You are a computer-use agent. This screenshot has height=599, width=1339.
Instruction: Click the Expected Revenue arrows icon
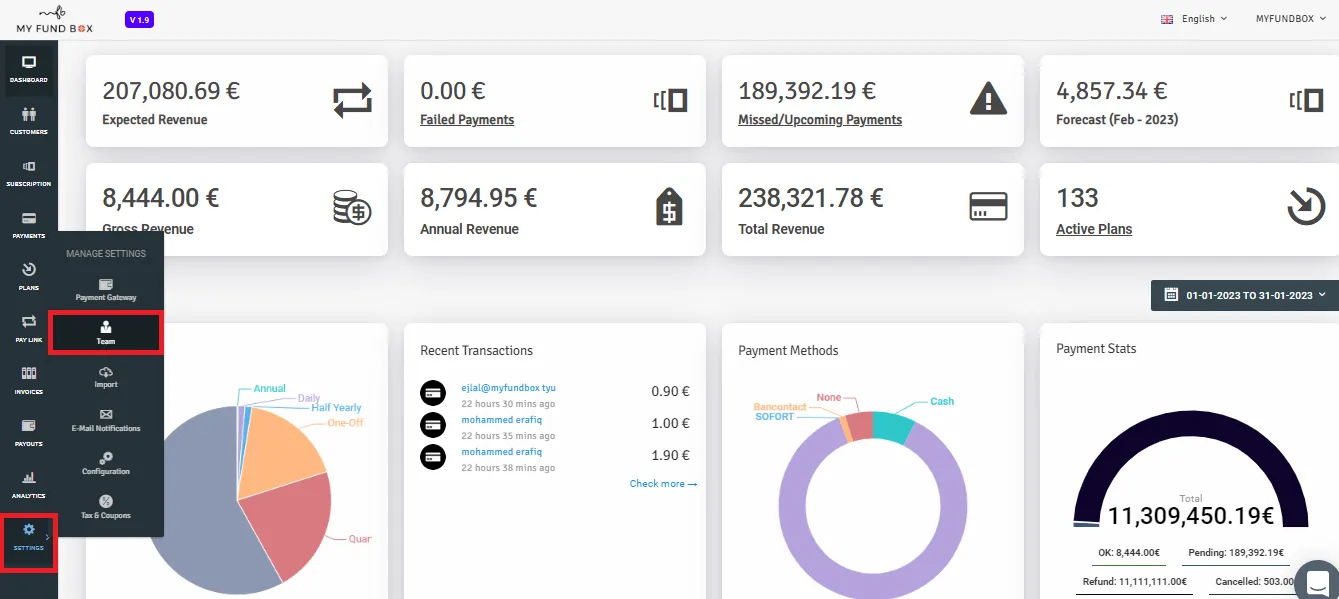coord(352,100)
